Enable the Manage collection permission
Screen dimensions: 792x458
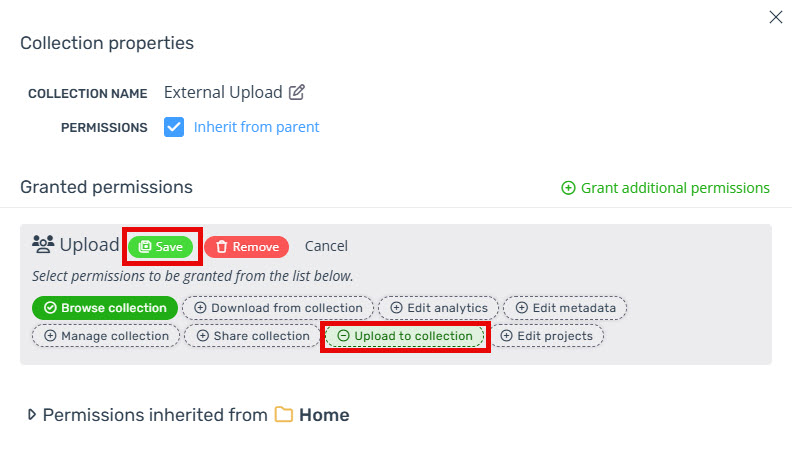[106, 336]
